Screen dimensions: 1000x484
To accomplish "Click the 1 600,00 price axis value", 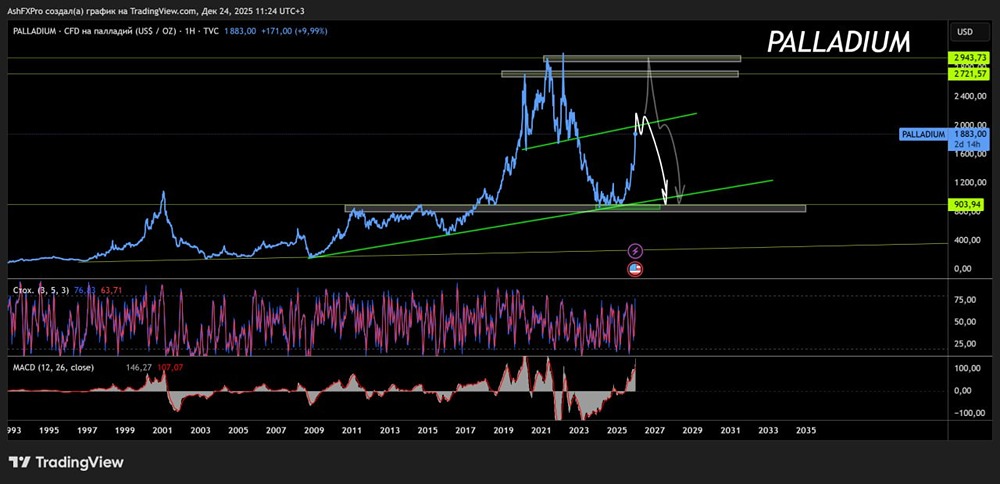I will coord(969,154).
